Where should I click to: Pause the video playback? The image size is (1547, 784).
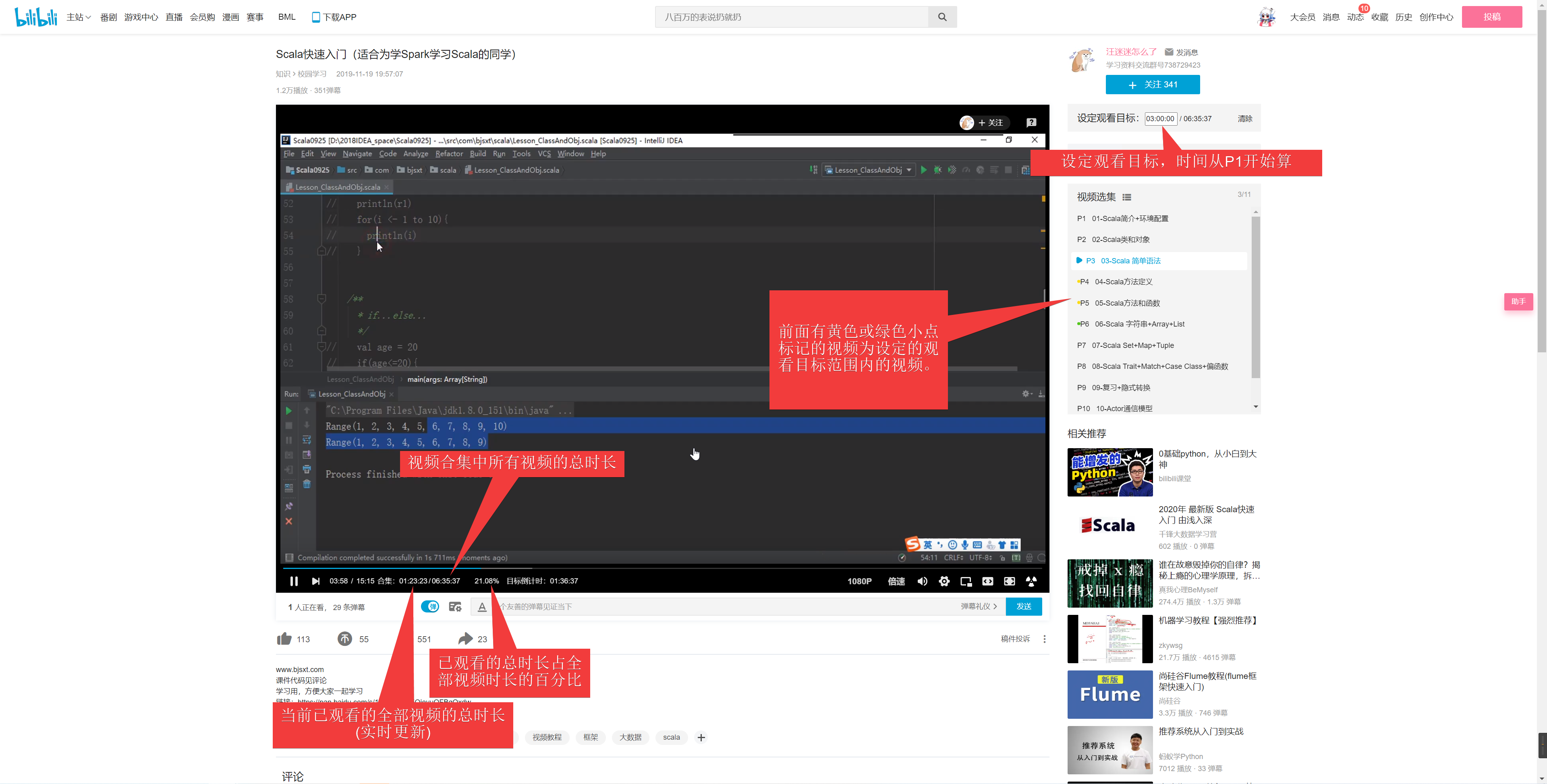click(294, 581)
